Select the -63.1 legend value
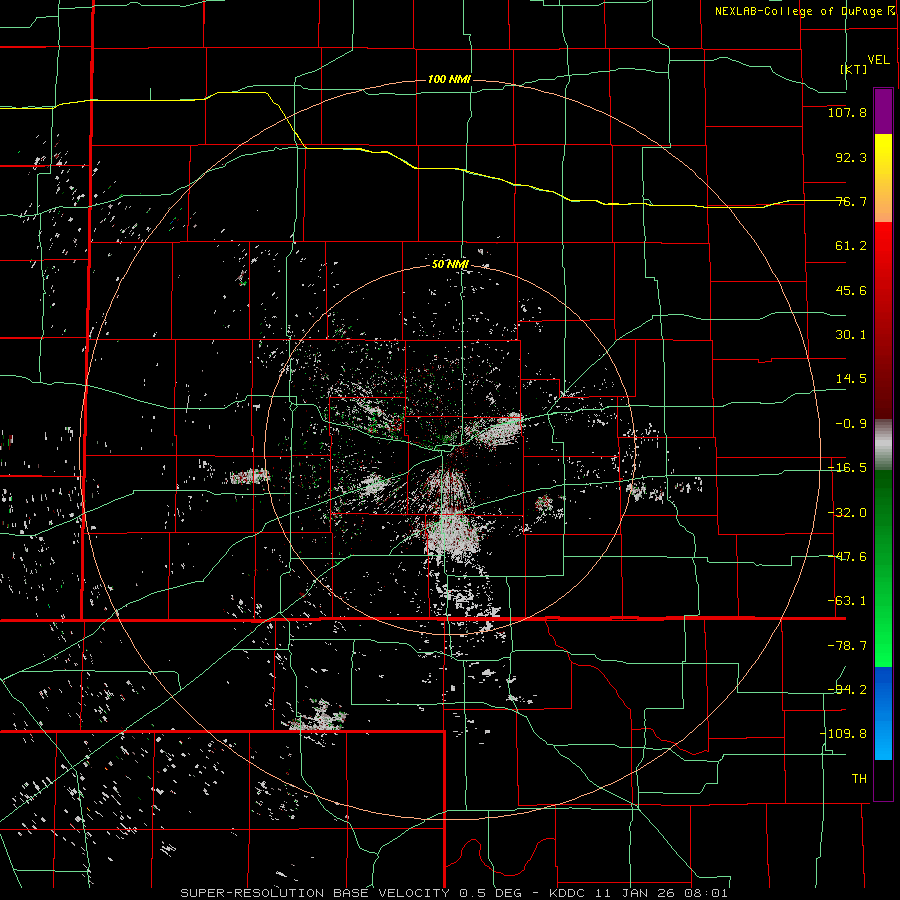The width and height of the screenshot is (900, 900). (847, 601)
